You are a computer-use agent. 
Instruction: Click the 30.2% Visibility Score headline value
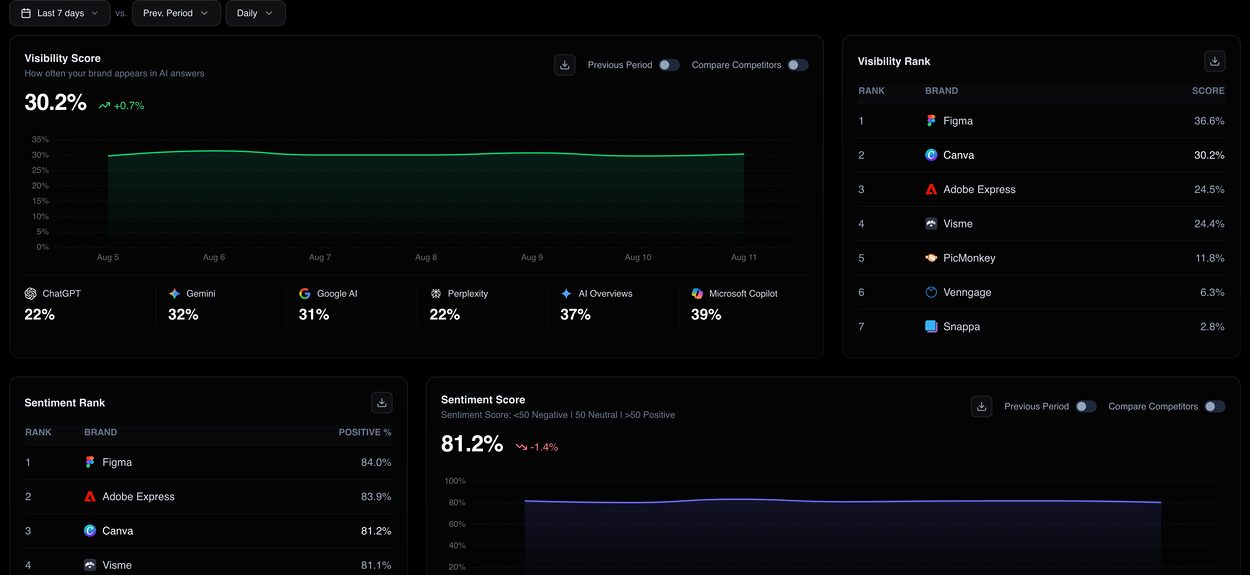click(x=56, y=103)
